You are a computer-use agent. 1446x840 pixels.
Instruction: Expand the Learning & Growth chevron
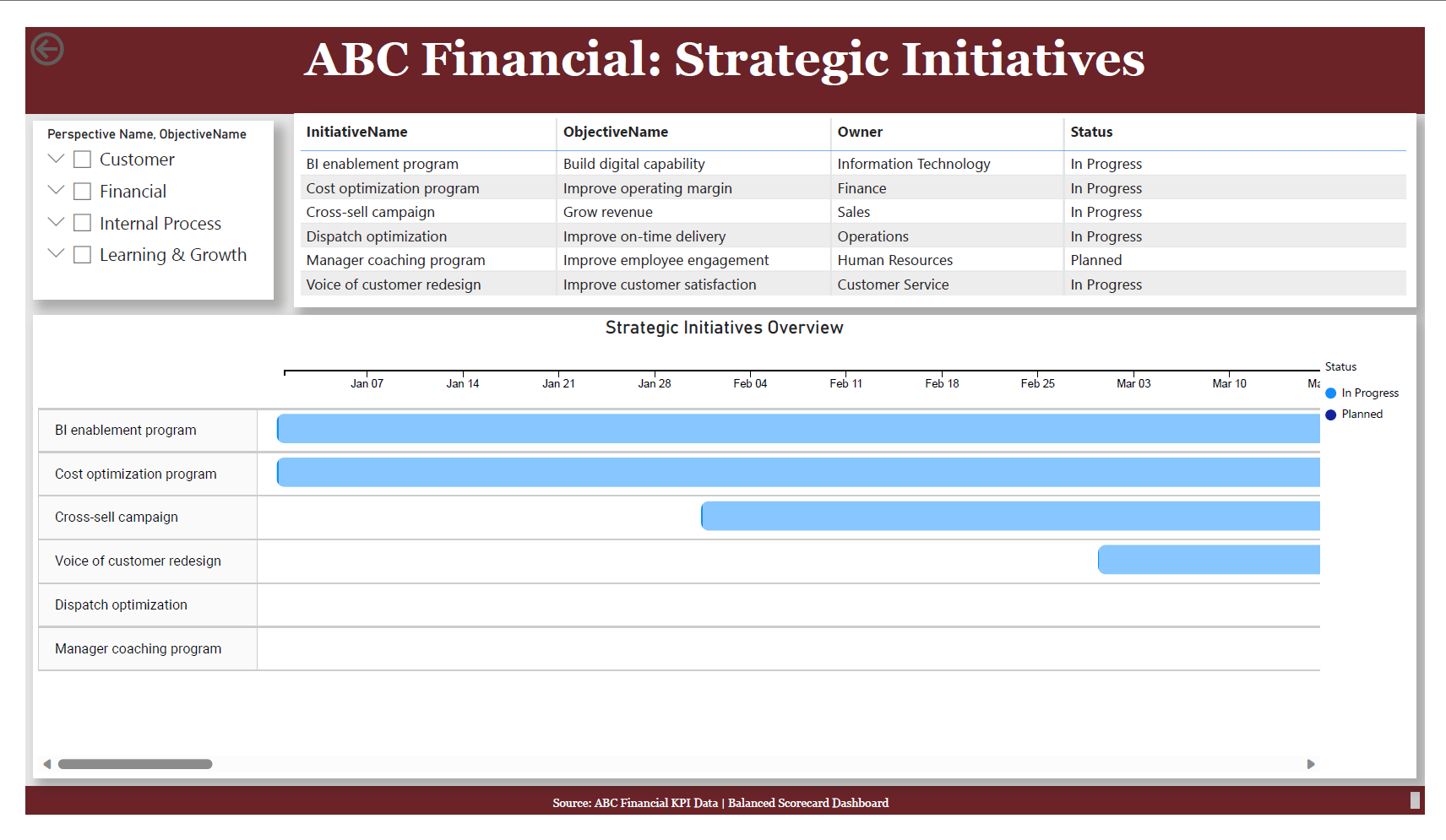point(57,253)
